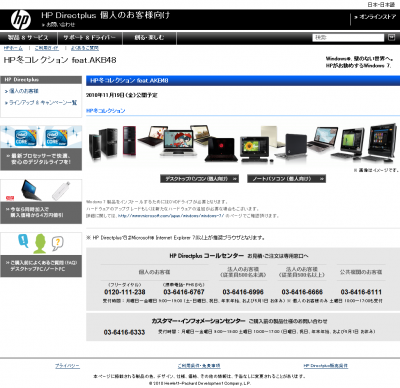Click the Windows 7 promo text at top right
400x388 pixels.
point(360,62)
